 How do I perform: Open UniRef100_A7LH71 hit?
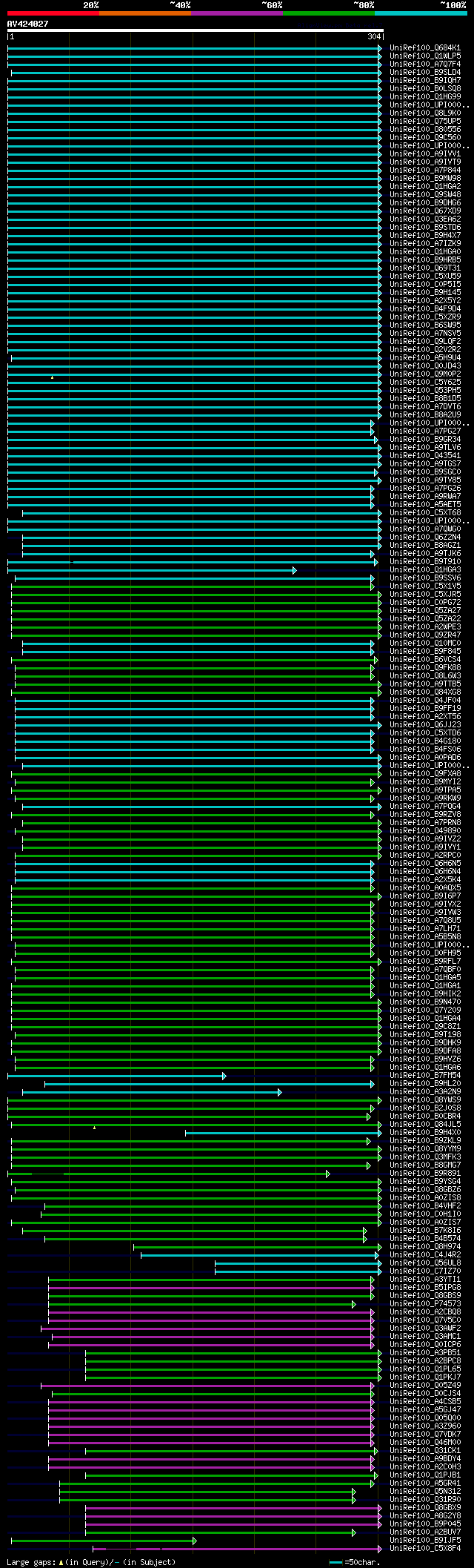coord(425,928)
